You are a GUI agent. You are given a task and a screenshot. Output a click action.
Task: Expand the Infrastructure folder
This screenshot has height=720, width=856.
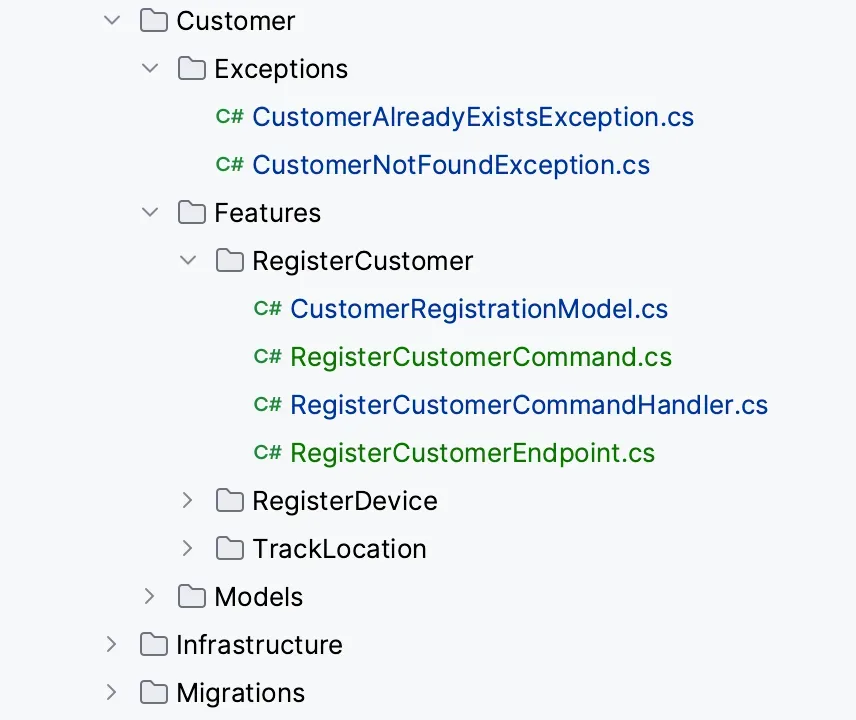[x=111, y=645]
